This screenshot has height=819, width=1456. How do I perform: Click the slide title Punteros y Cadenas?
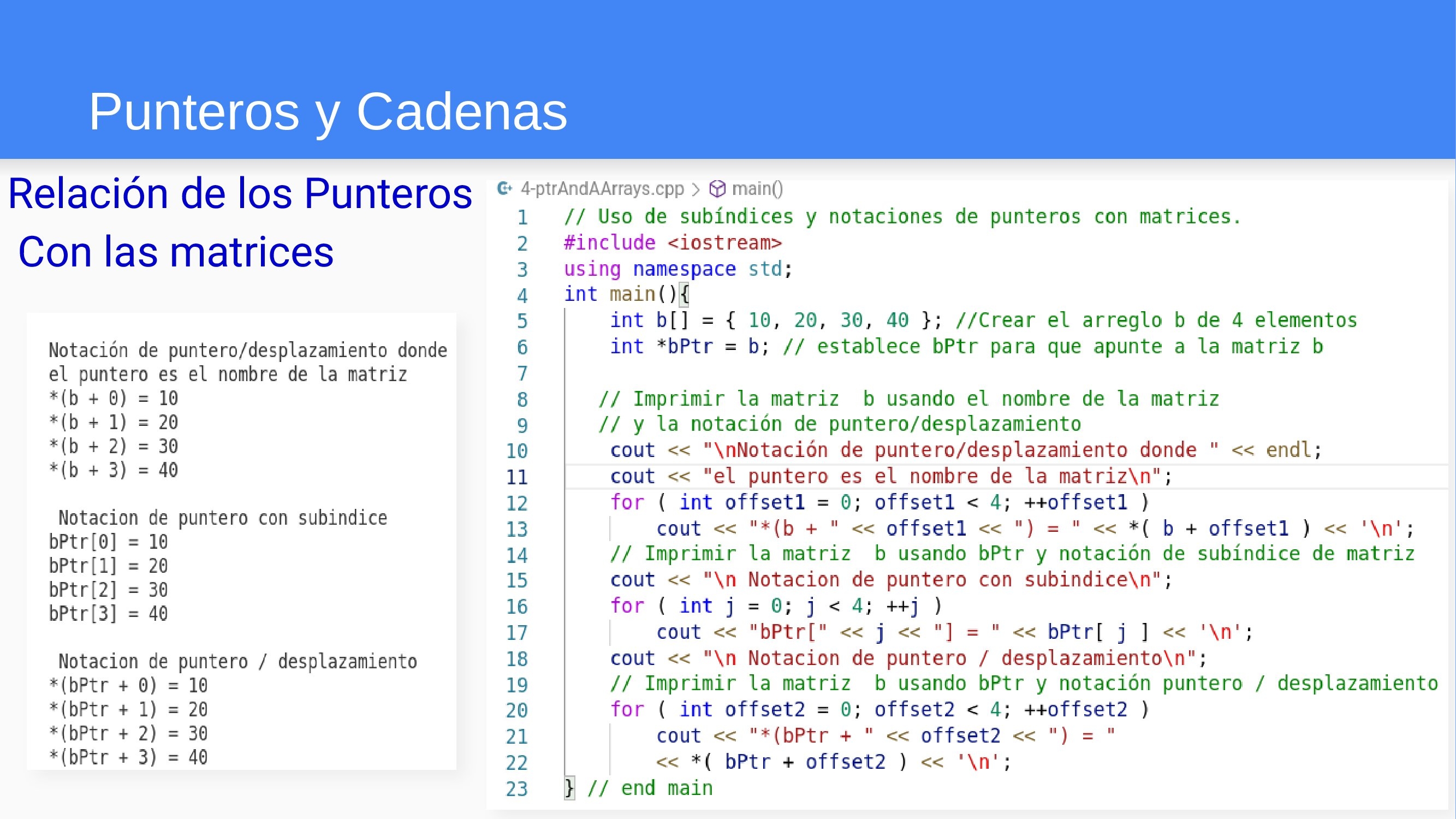coord(328,112)
